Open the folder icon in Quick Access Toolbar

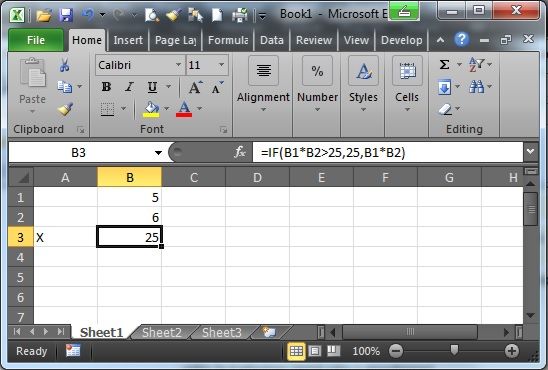tap(44, 15)
